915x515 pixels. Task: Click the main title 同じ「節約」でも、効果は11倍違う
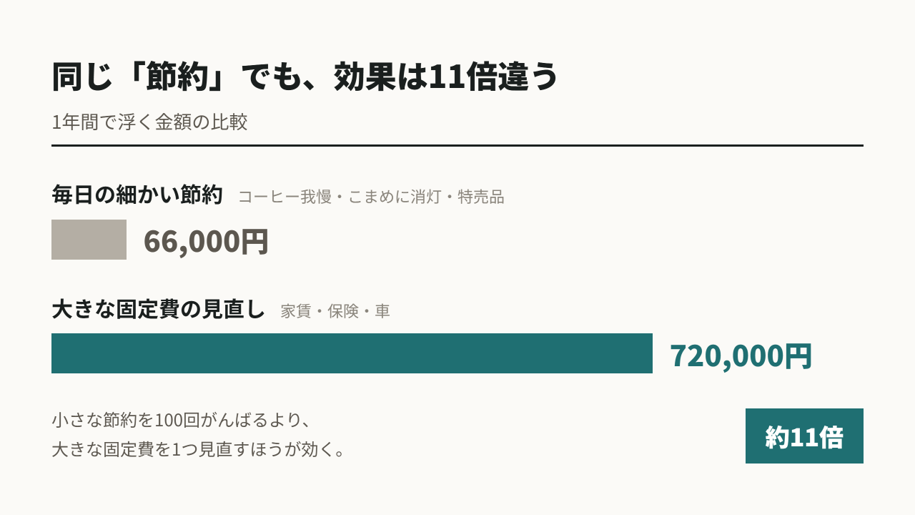(305, 77)
